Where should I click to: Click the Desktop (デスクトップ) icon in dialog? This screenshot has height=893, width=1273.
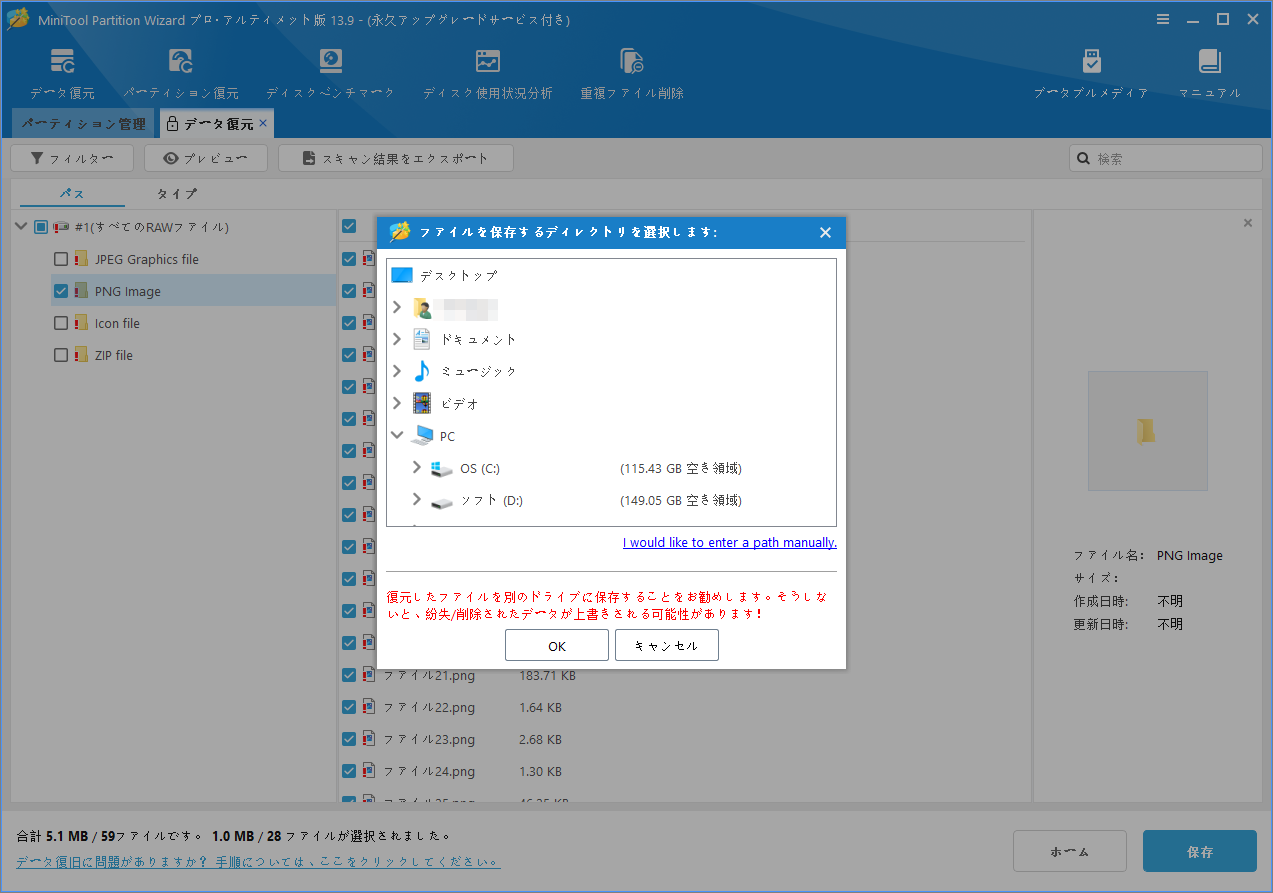coord(401,275)
